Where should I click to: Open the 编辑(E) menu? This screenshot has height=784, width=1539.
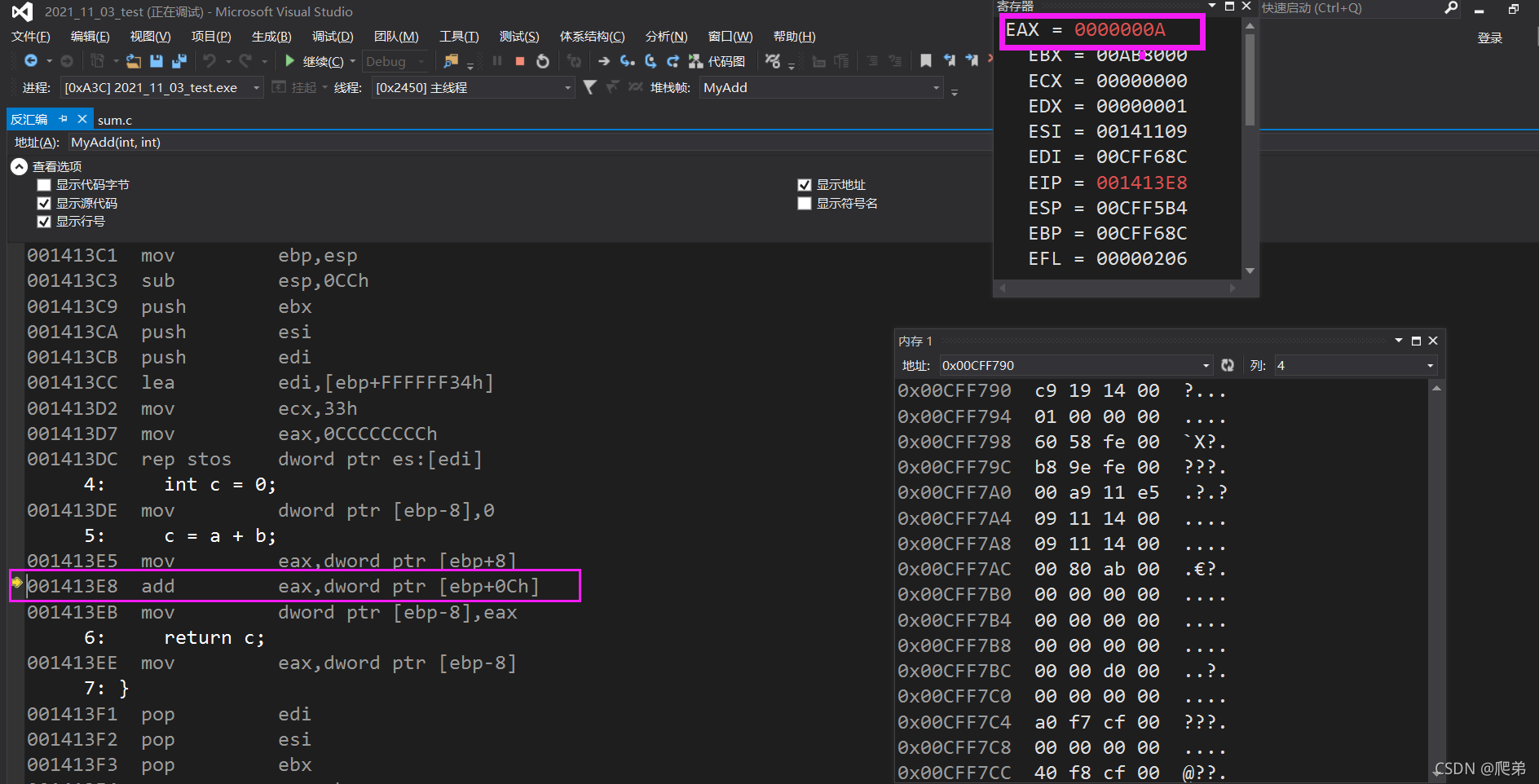coord(90,37)
